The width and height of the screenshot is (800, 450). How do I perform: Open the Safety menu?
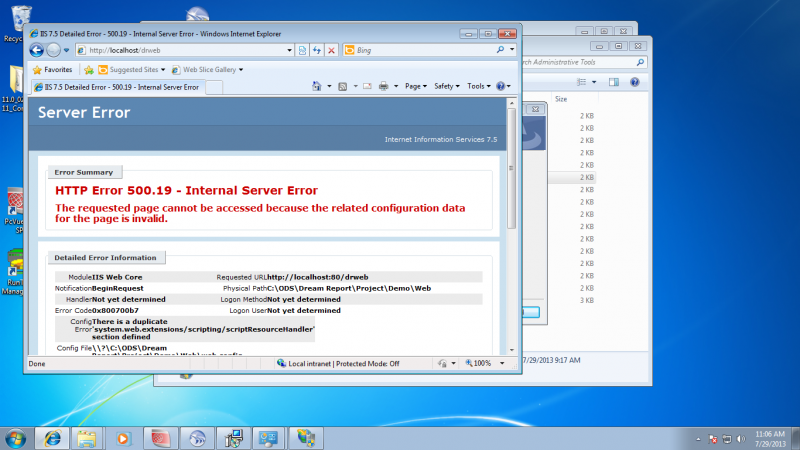pos(447,86)
